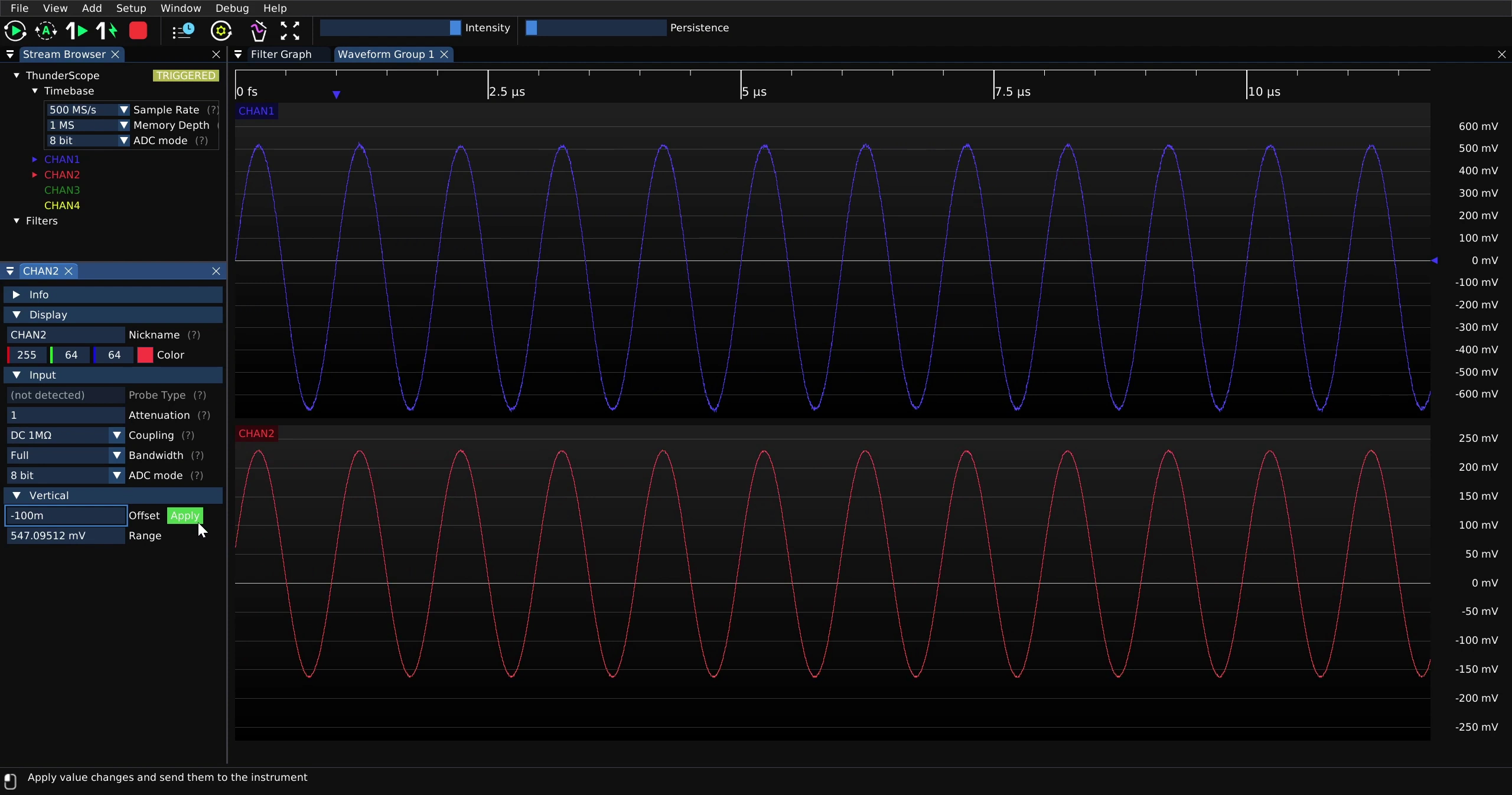This screenshot has width=1512, height=795.
Task: Open the history clock icon
Action: pos(183,31)
